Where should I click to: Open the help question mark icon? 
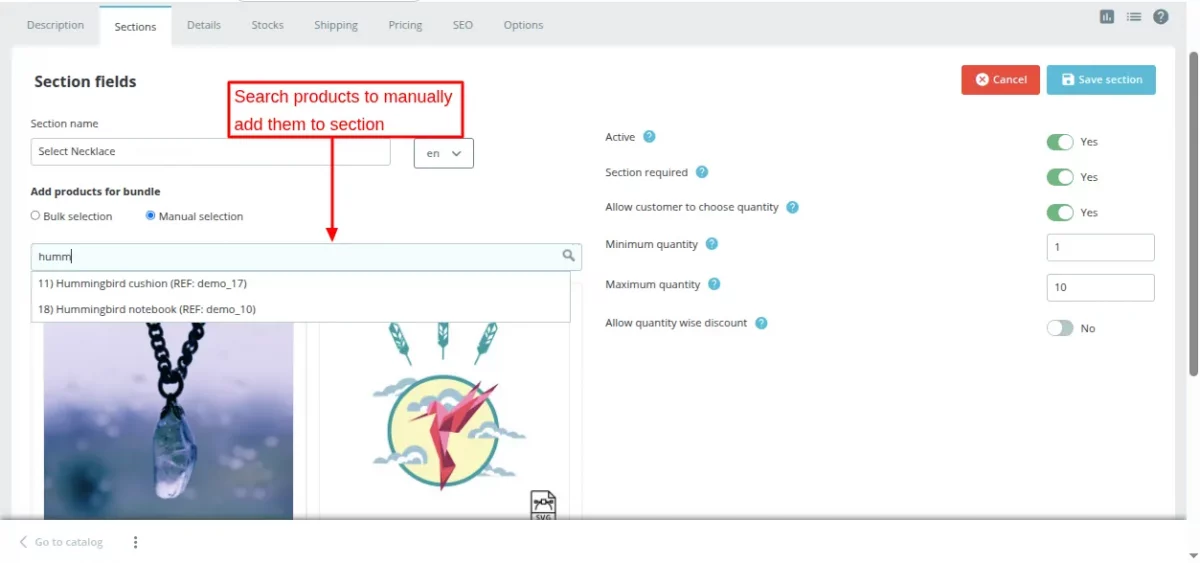click(1161, 17)
